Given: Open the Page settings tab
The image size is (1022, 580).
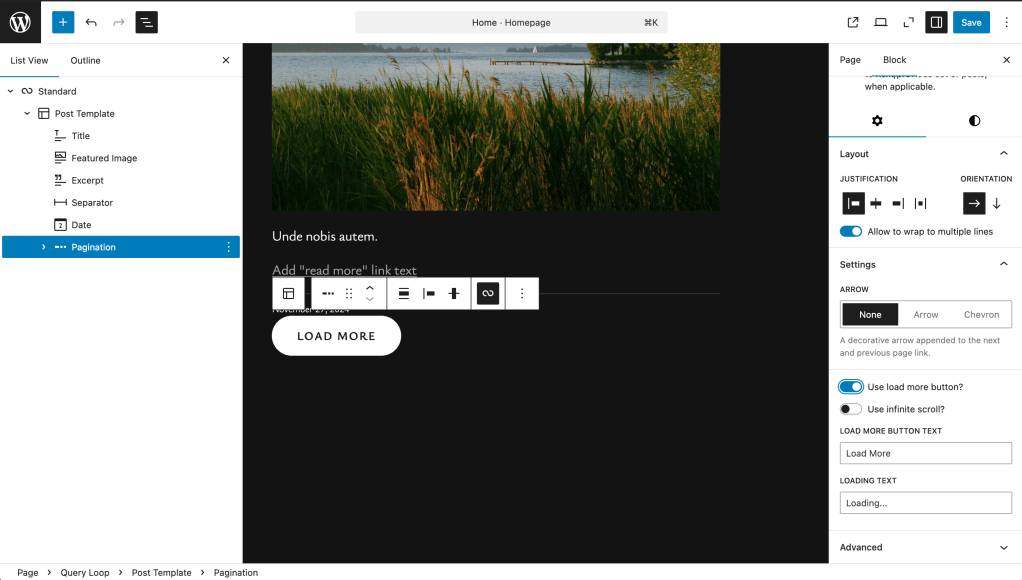Looking at the screenshot, I should coord(850,60).
